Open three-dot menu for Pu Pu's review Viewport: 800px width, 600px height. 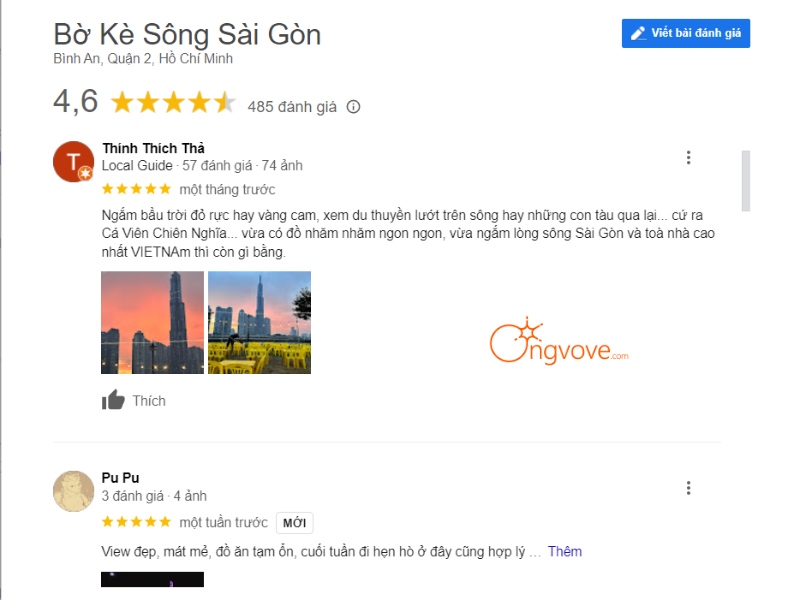pyautogui.click(x=688, y=488)
